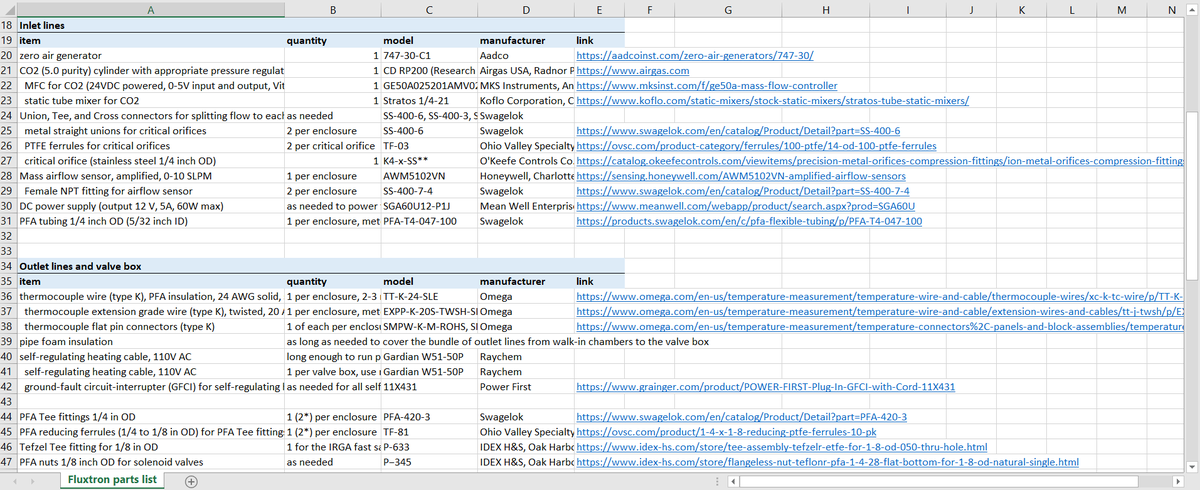Click the 'Outlet lines and valve box' cell
The width and height of the screenshot is (1200, 490).
pos(150,267)
